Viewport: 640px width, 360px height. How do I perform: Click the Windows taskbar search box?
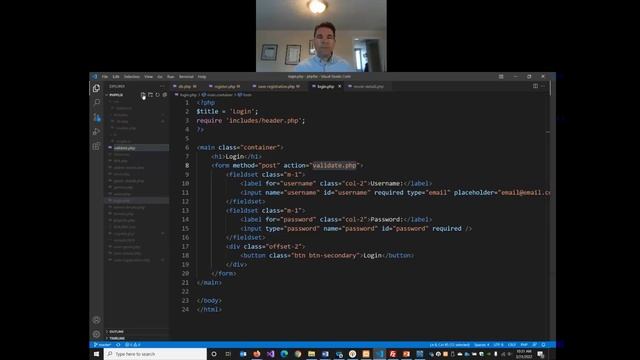pyautogui.click(x=155, y=354)
